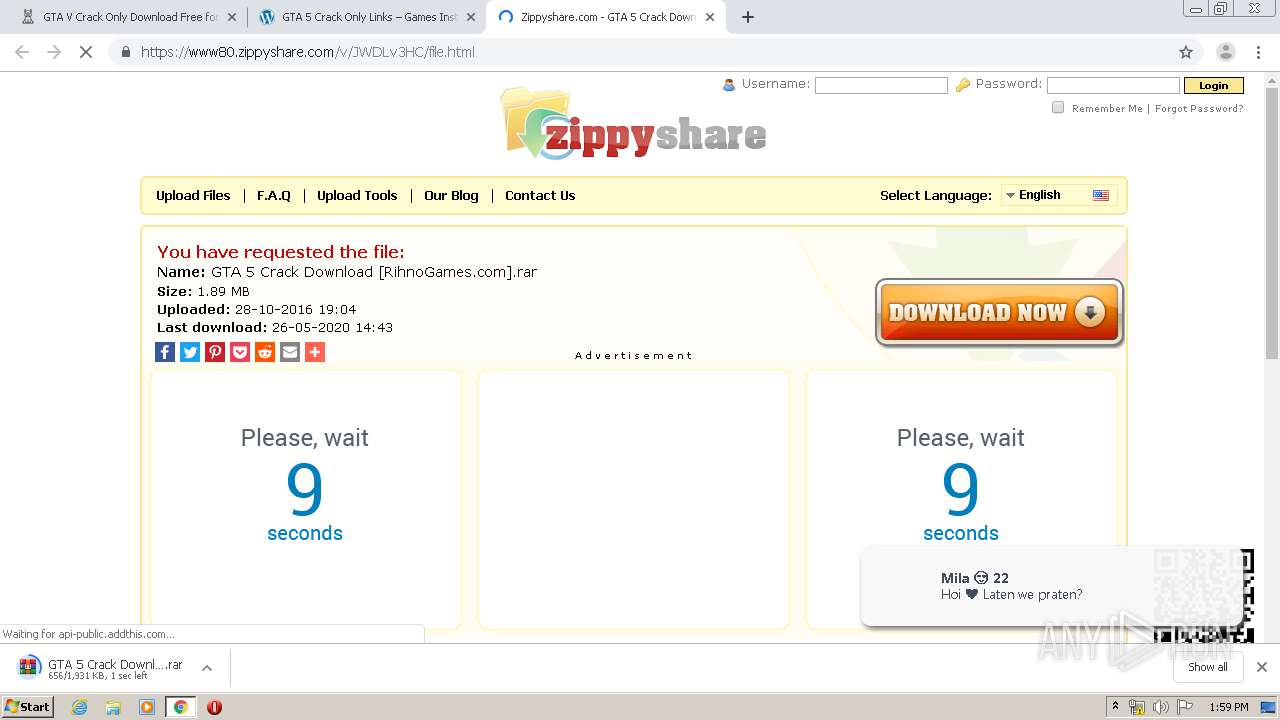Screen dimensions: 1280x720
Task: Bookmark this page with star icon
Action: [1186, 52]
